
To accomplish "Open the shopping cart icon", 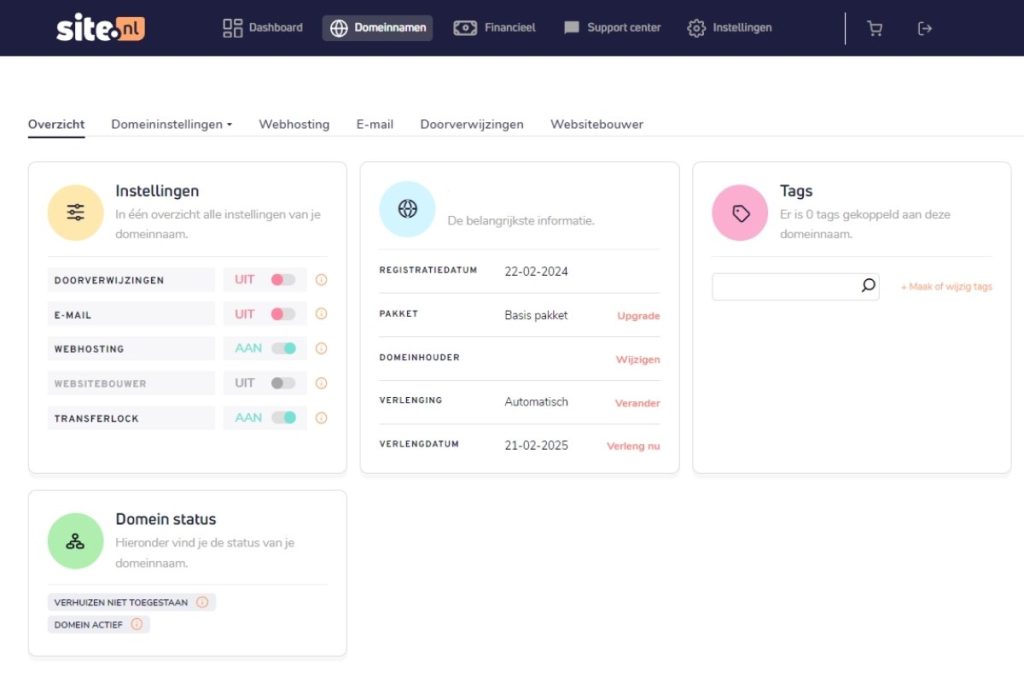I will coord(875,28).
